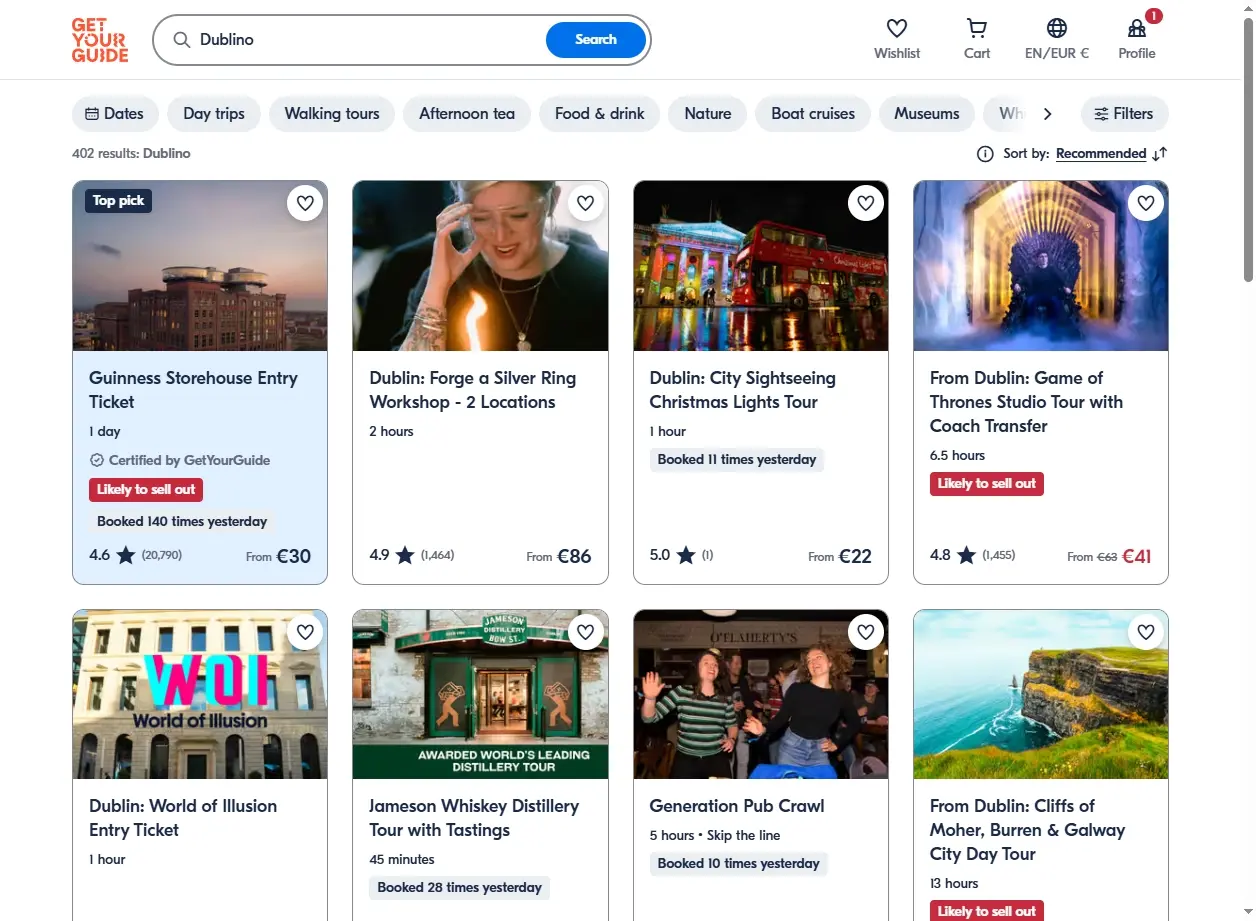This screenshot has width=1256, height=921.
Task: Open Generation Pub Crawl title
Action: 737,806
